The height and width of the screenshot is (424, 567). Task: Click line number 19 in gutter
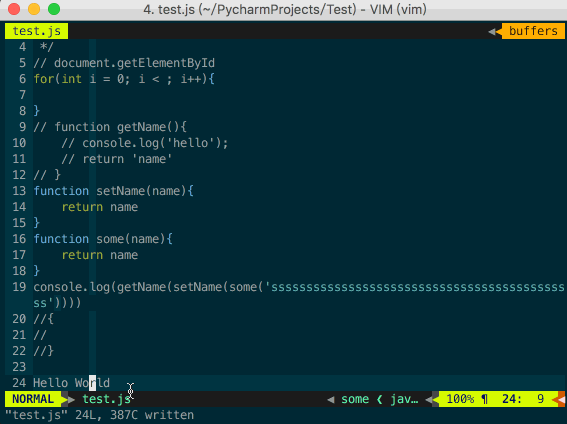coord(19,287)
